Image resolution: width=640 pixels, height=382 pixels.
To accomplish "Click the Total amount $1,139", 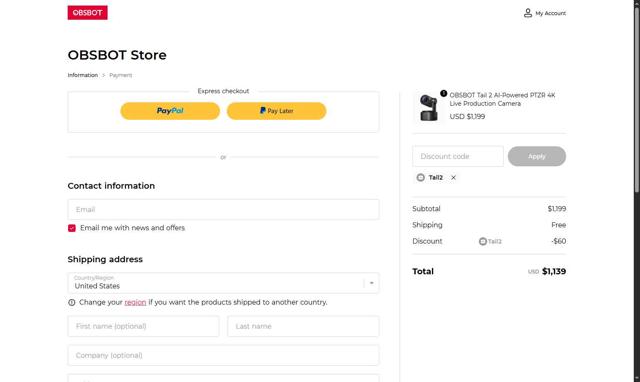I will click(x=554, y=271).
